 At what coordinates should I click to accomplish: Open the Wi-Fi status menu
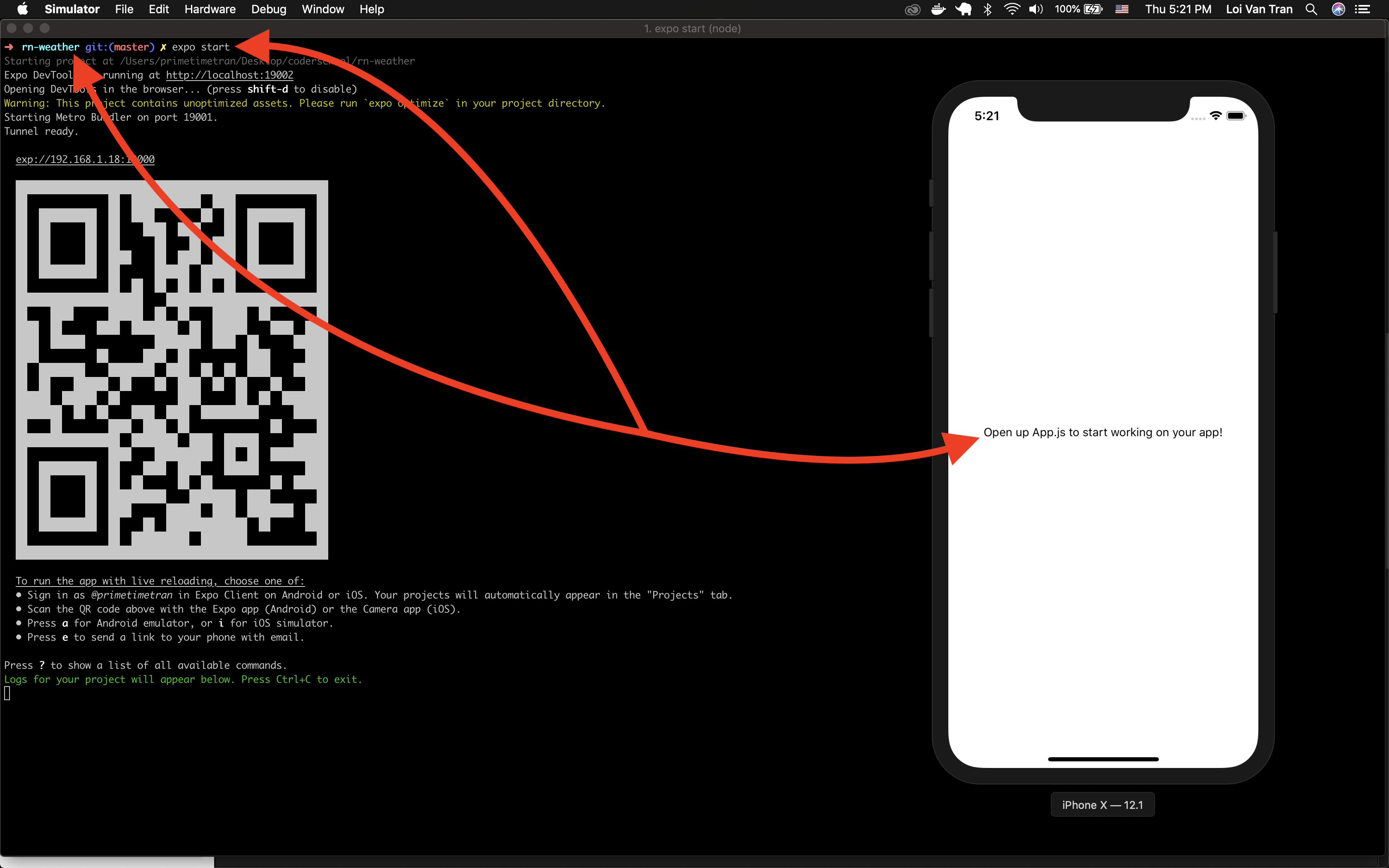(x=1011, y=9)
